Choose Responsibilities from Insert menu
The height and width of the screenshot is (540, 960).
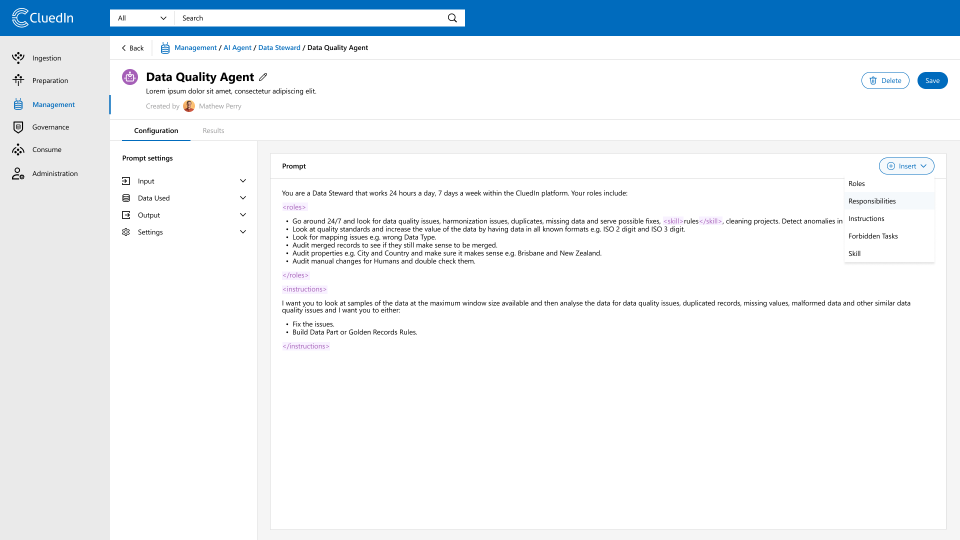889,201
